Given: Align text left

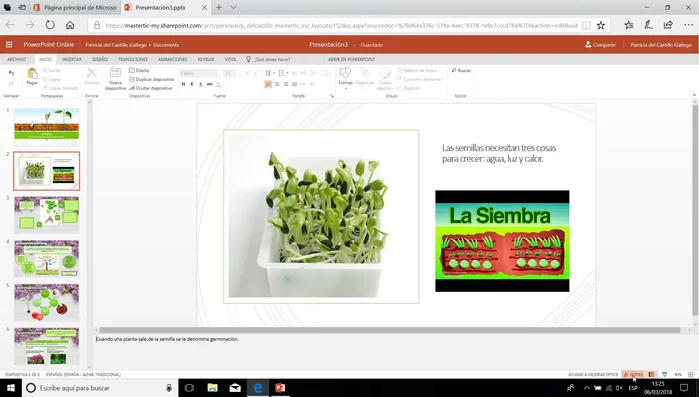Looking at the screenshot, I should 268,84.
